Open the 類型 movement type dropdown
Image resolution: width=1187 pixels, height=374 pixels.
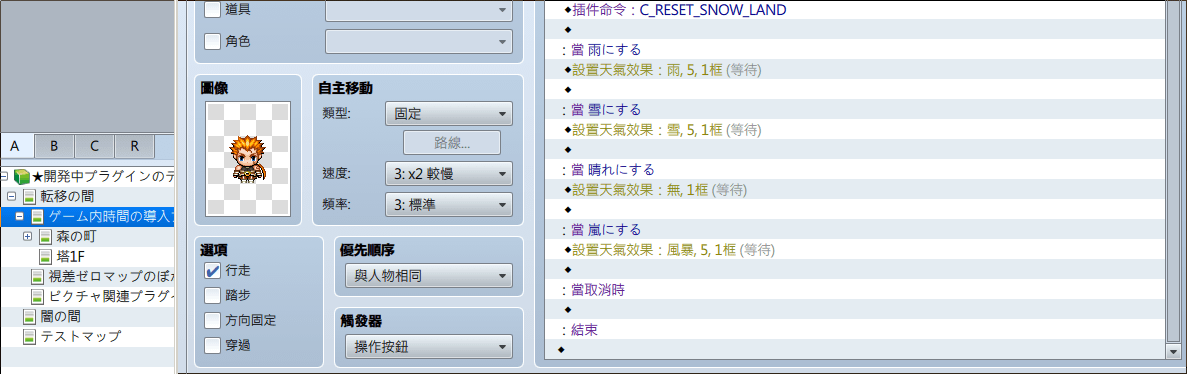[x=448, y=114]
